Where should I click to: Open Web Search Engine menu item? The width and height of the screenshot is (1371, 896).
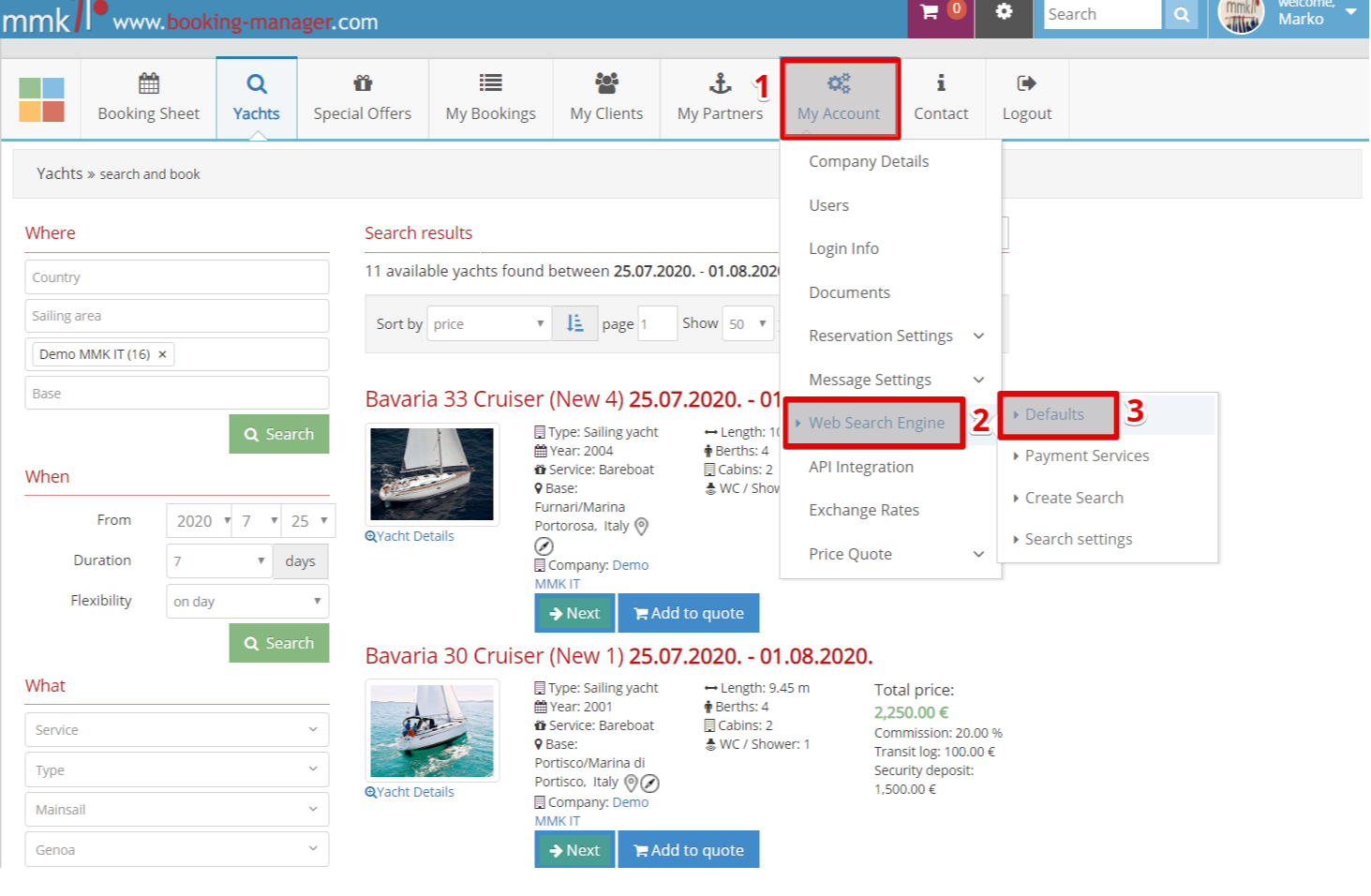[875, 423]
